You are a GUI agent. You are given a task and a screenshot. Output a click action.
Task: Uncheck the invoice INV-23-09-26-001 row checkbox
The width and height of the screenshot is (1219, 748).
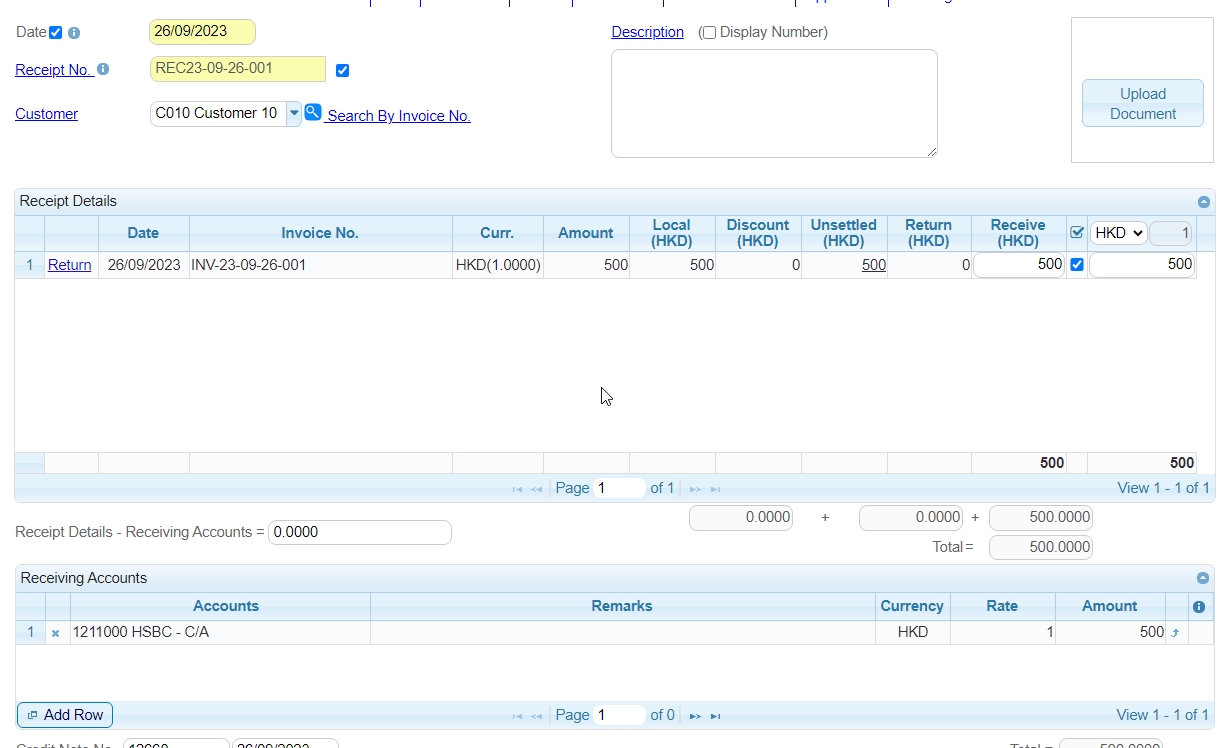coord(1077,265)
